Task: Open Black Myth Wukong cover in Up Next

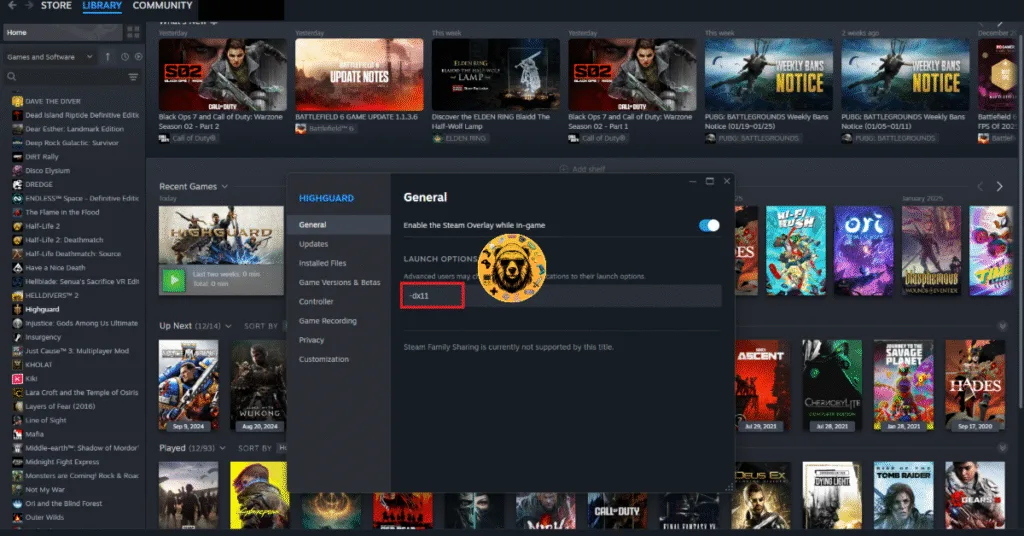Action: tap(259, 385)
